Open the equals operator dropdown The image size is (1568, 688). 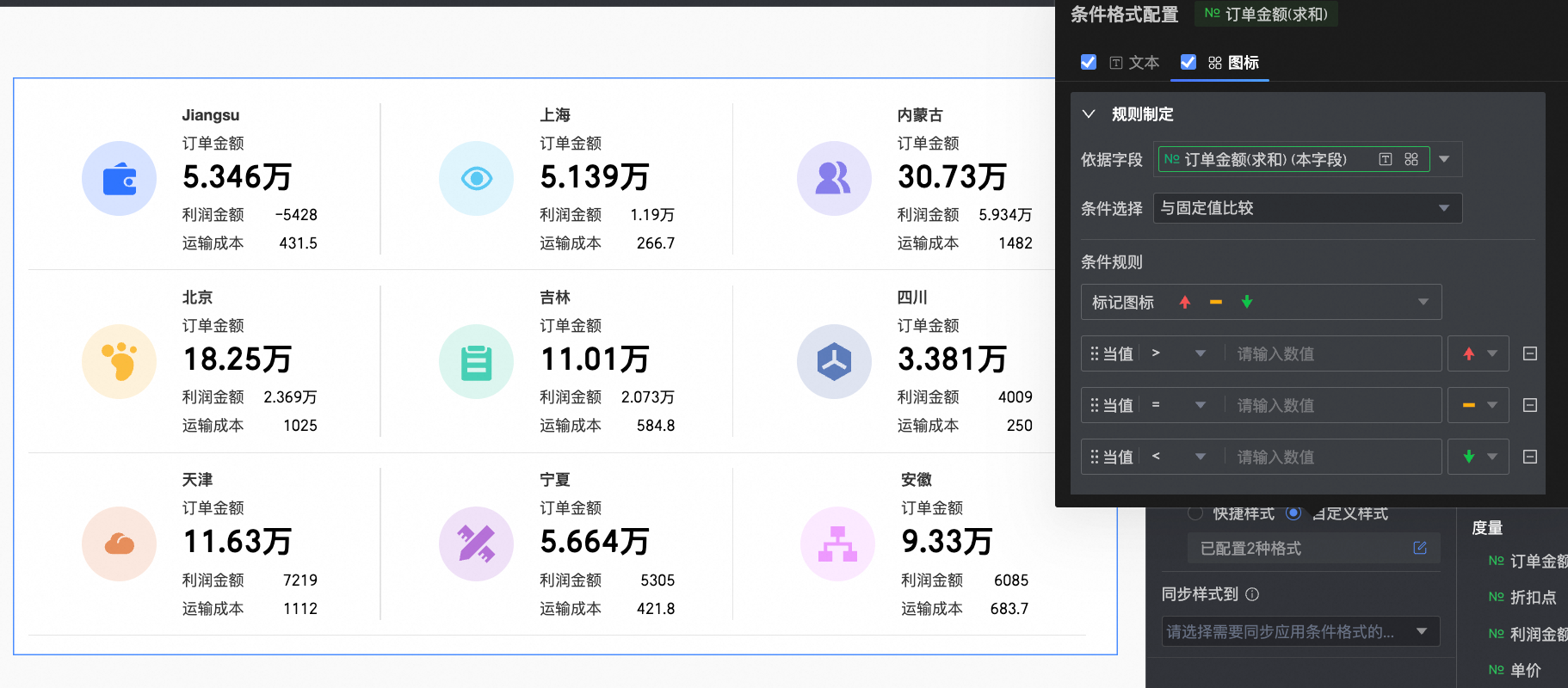1179,405
